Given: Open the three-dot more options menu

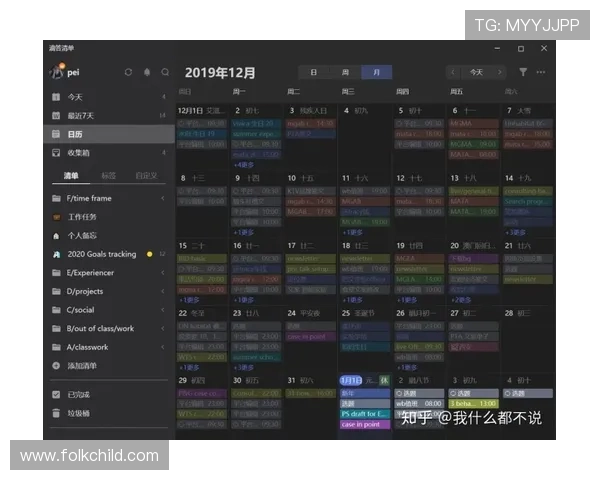Looking at the screenshot, I should coord(541,73).
